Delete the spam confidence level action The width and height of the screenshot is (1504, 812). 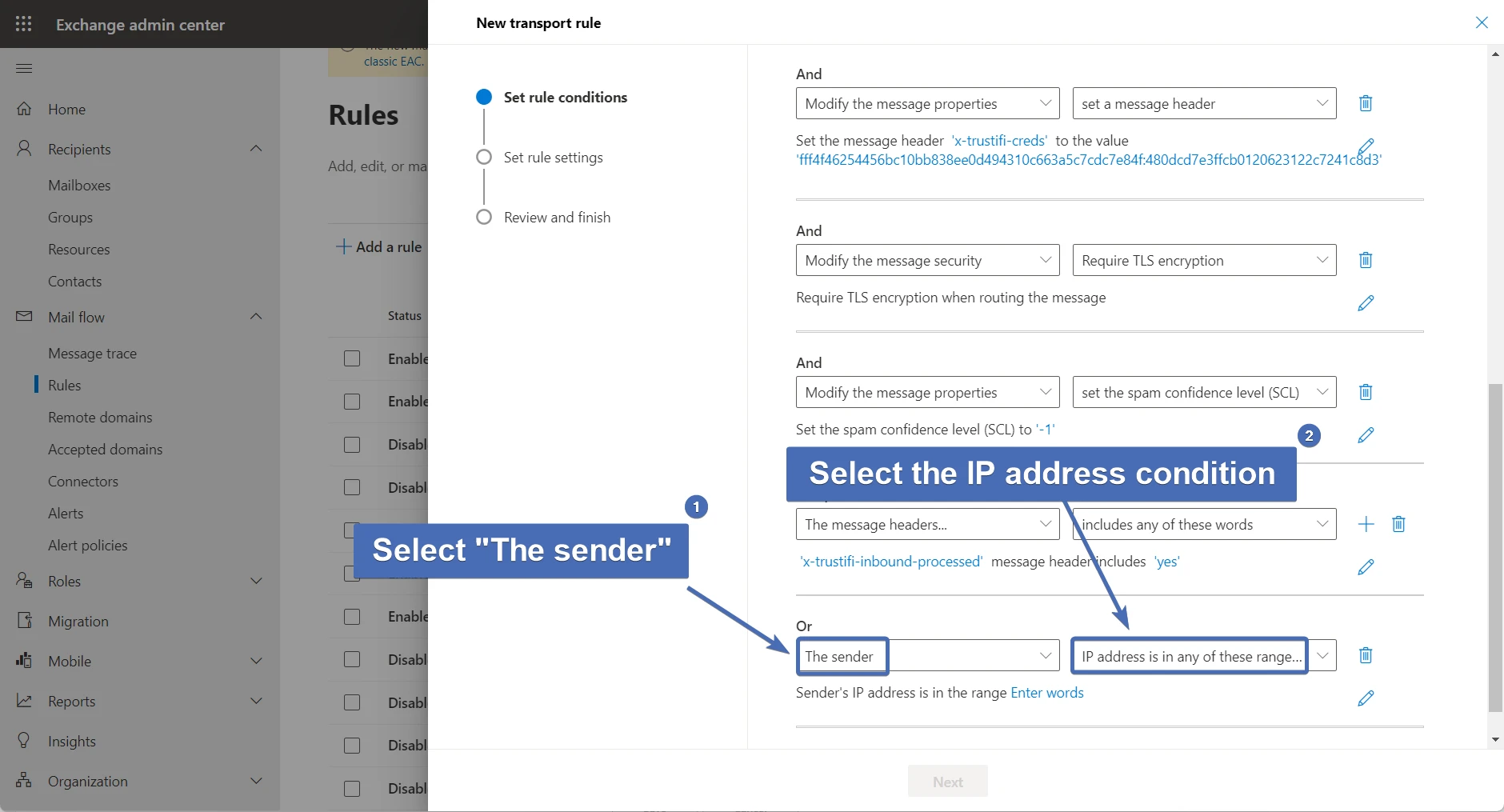point(1366,392)
